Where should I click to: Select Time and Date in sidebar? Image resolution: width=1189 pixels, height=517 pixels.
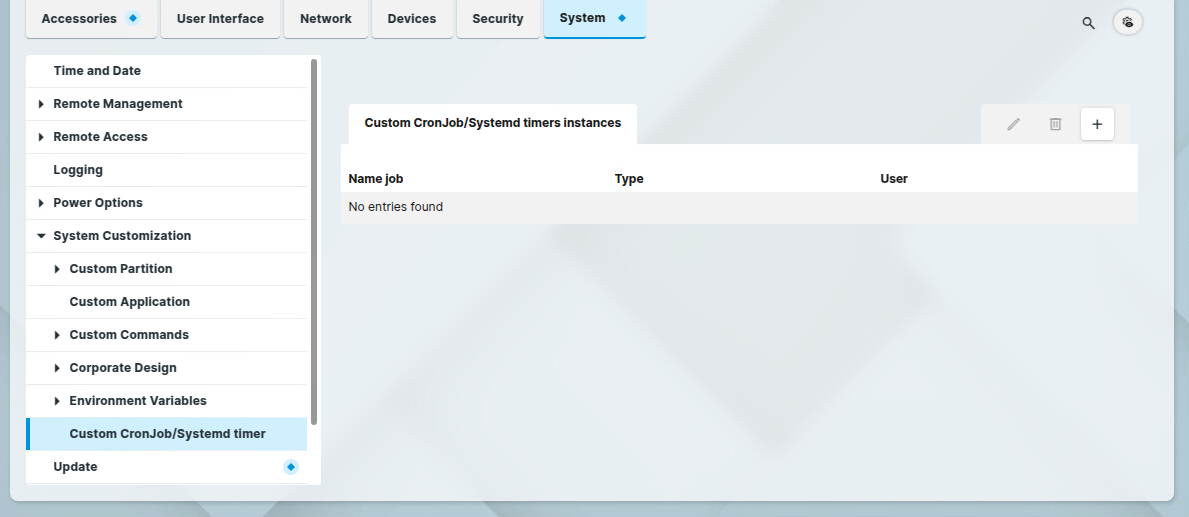(x=97, y=71)
